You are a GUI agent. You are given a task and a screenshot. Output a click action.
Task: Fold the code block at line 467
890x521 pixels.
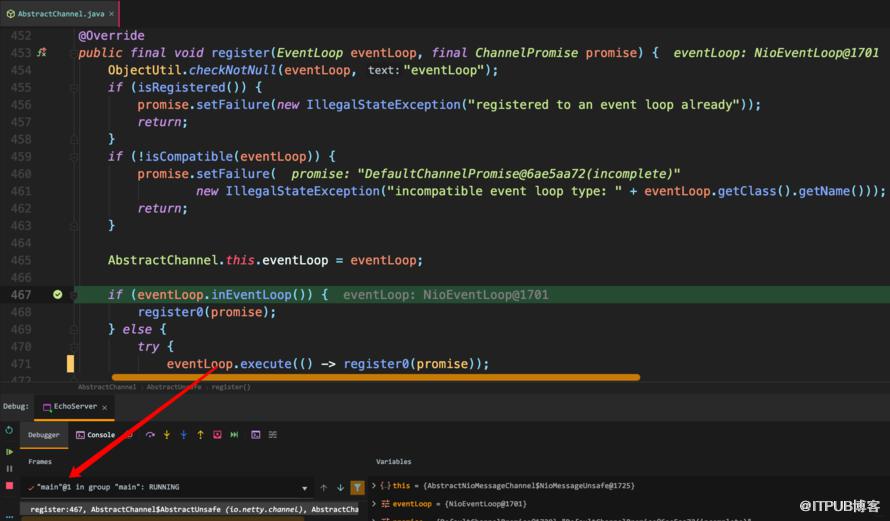click(x=73, y=295)
